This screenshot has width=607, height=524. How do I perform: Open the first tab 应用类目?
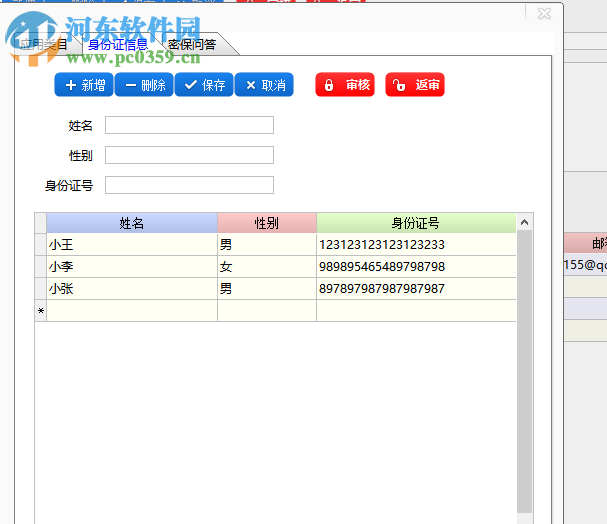coord(43,45)
